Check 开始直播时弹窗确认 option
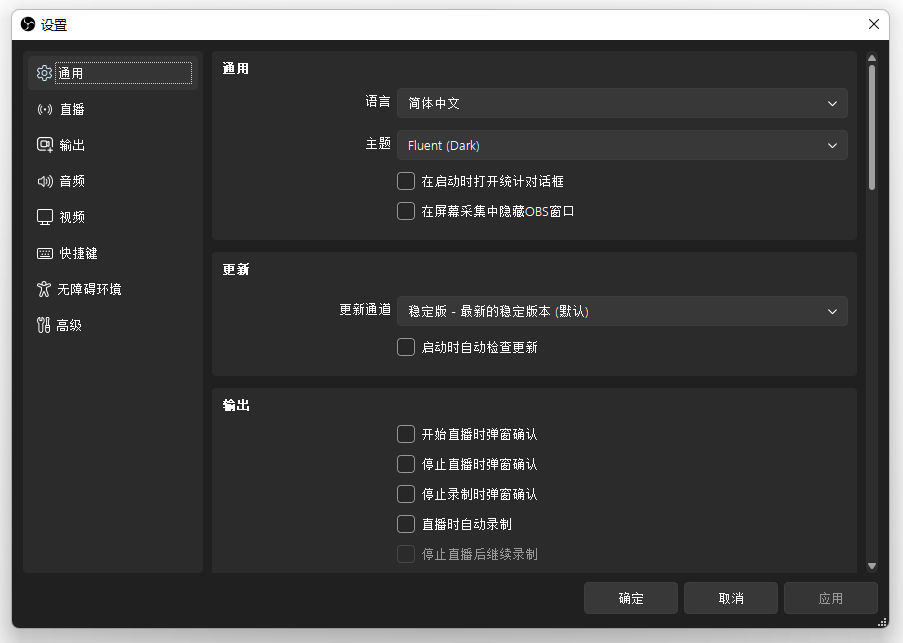903x643 pixels. coord(406,434)
